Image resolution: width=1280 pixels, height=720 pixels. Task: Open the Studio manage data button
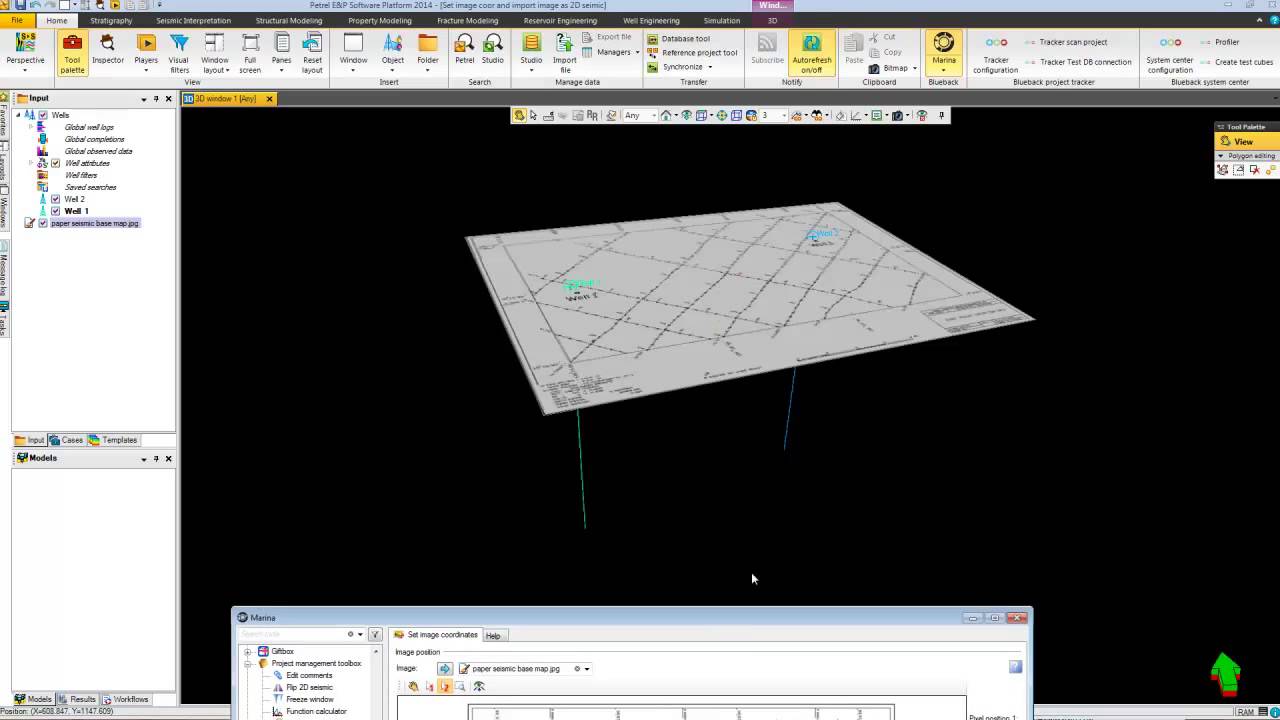click(531, 54)
